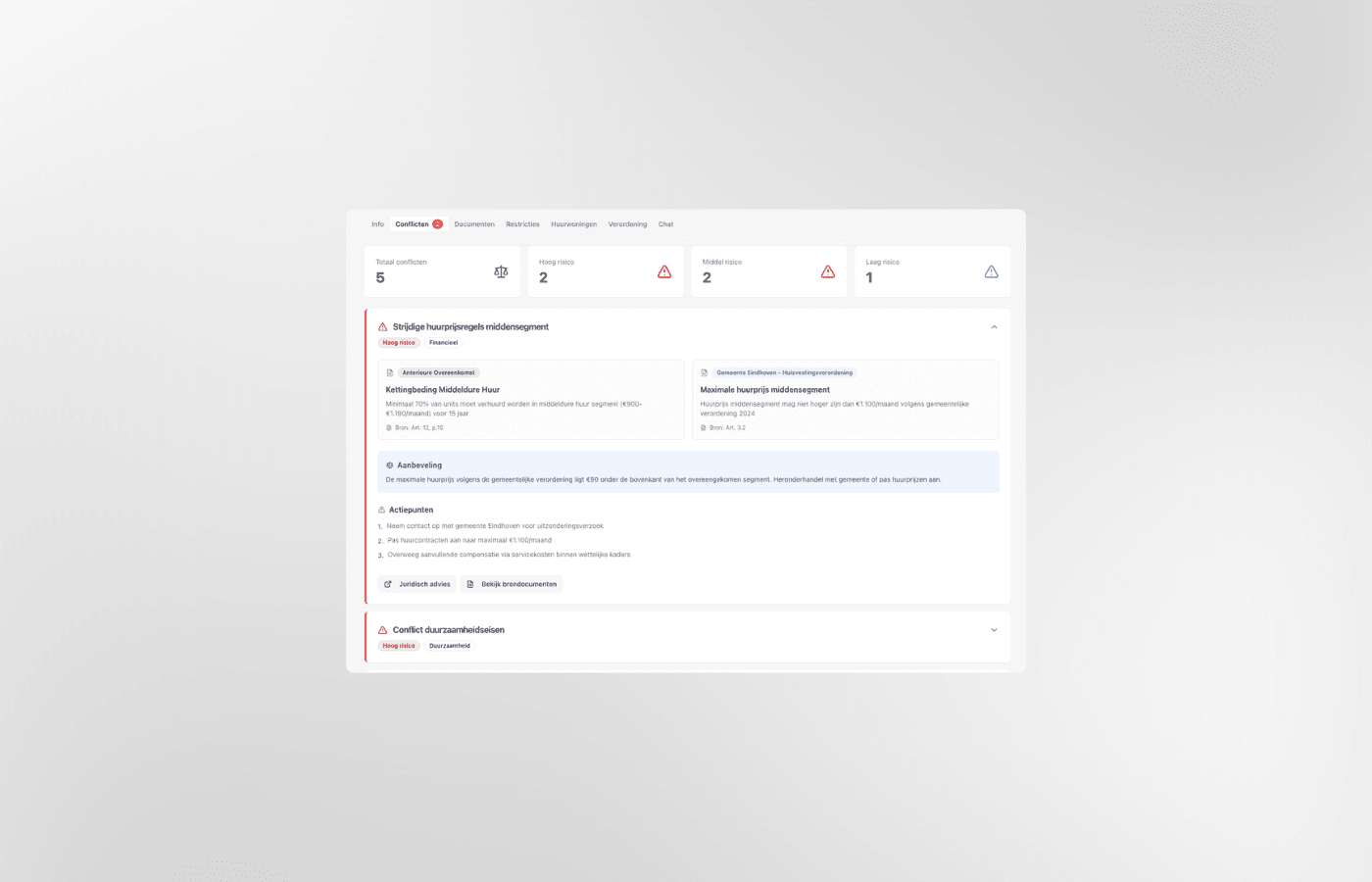1372x882 pixels.
Task: Click the red count badge on Conflicten tab
Action: (x=437, y=224)
